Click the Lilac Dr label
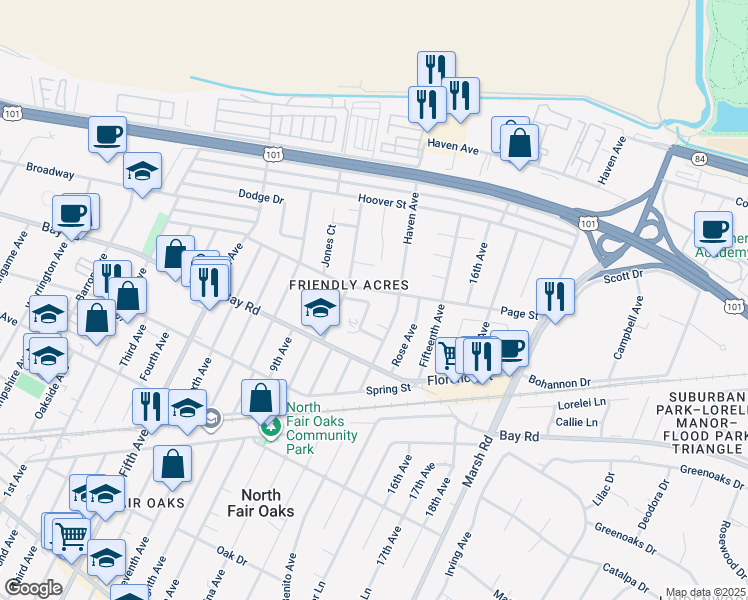Screen dimensions: 748x600 point(604,489)
